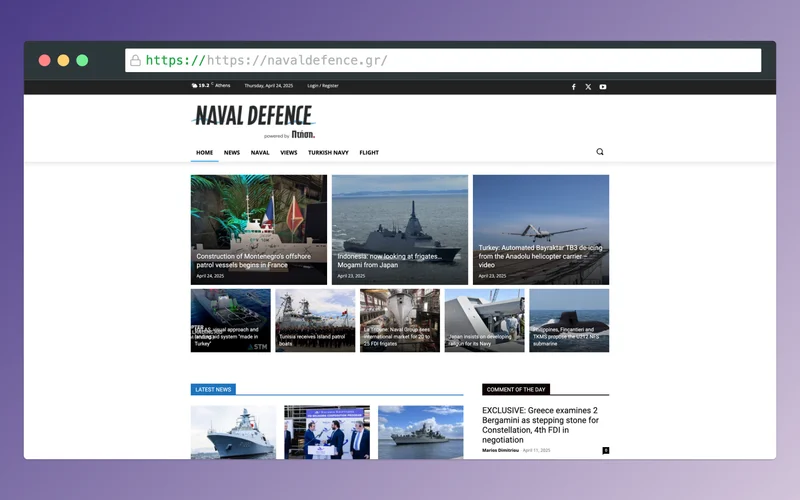The image size is (800, 500).
Task: Select the FLIGHT navigation item
Action: tap(369, 153)
